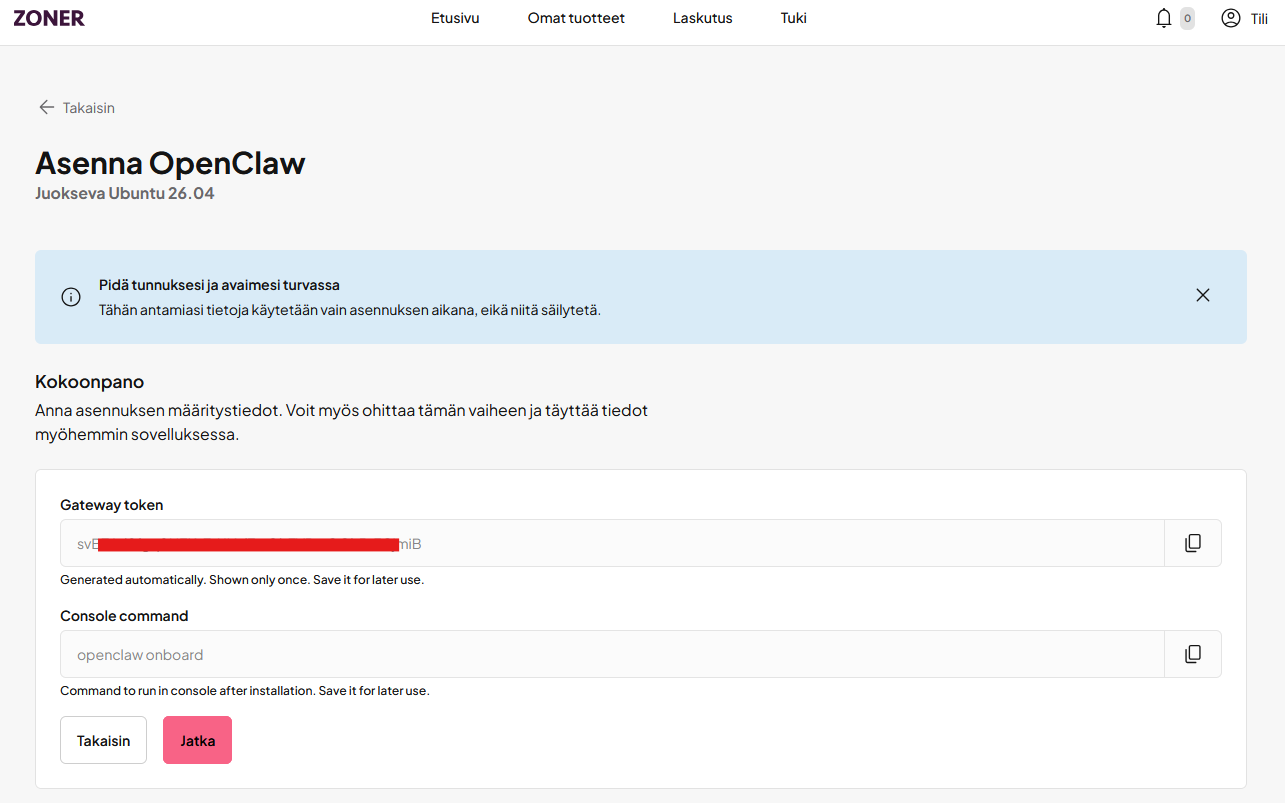
Task: Open the Tili account menu
Action: [x=1245, y=18]
